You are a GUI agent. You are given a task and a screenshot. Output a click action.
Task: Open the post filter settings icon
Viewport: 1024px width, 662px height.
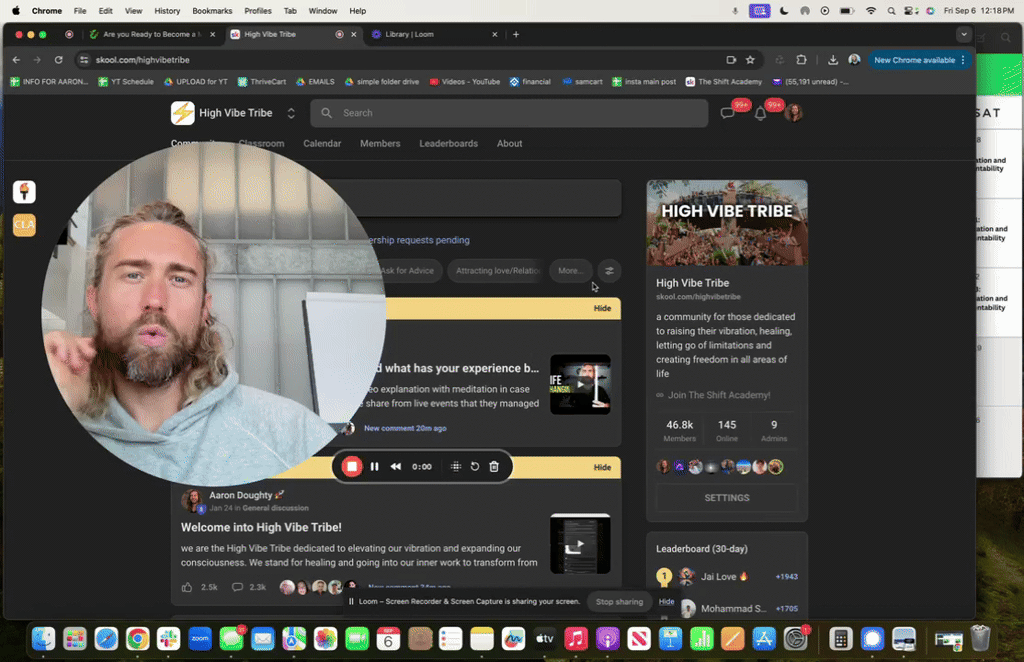pyautogui.click(x=609, y=271)
